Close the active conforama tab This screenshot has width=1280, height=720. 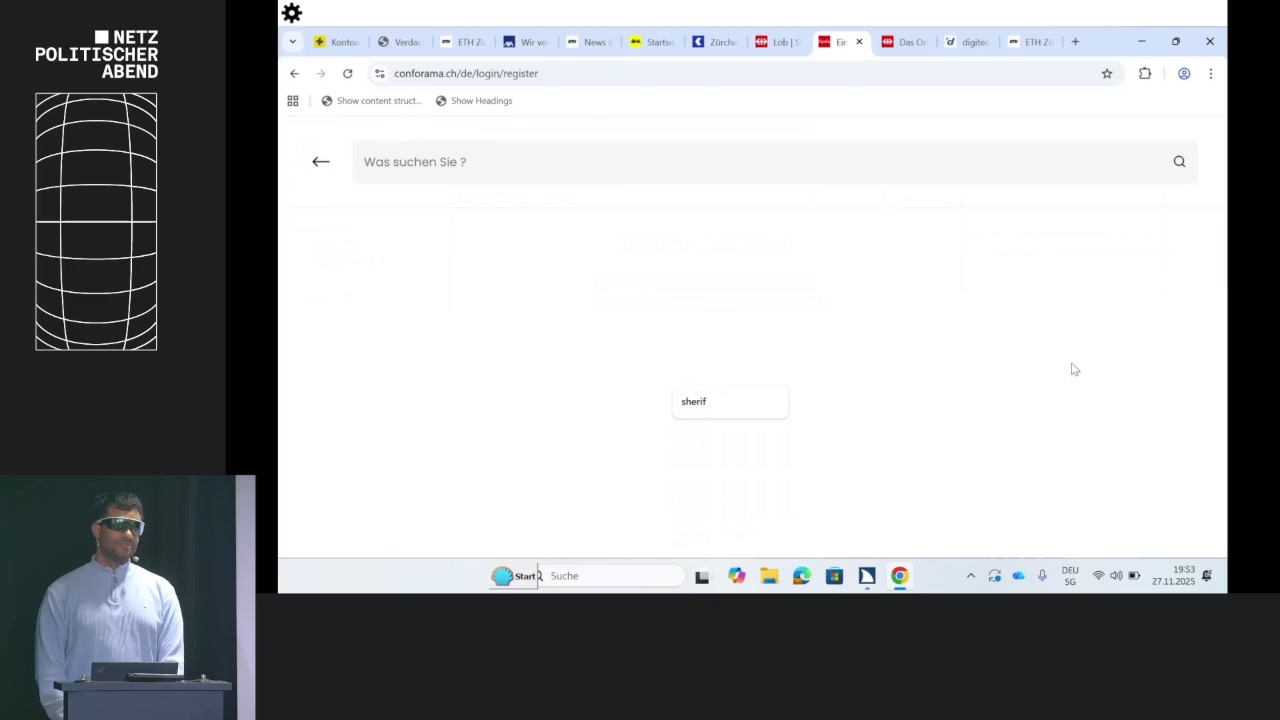tap(859, 42)
